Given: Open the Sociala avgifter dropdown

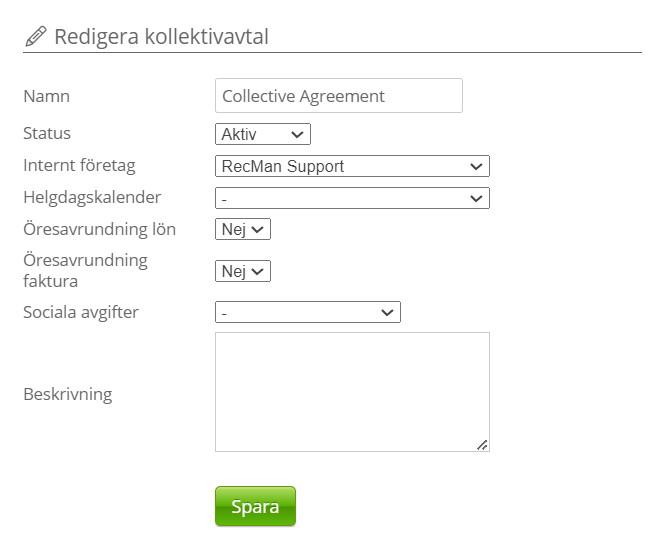Looking at the screenshot, I should pyautogui.click(x=307, y=313).
